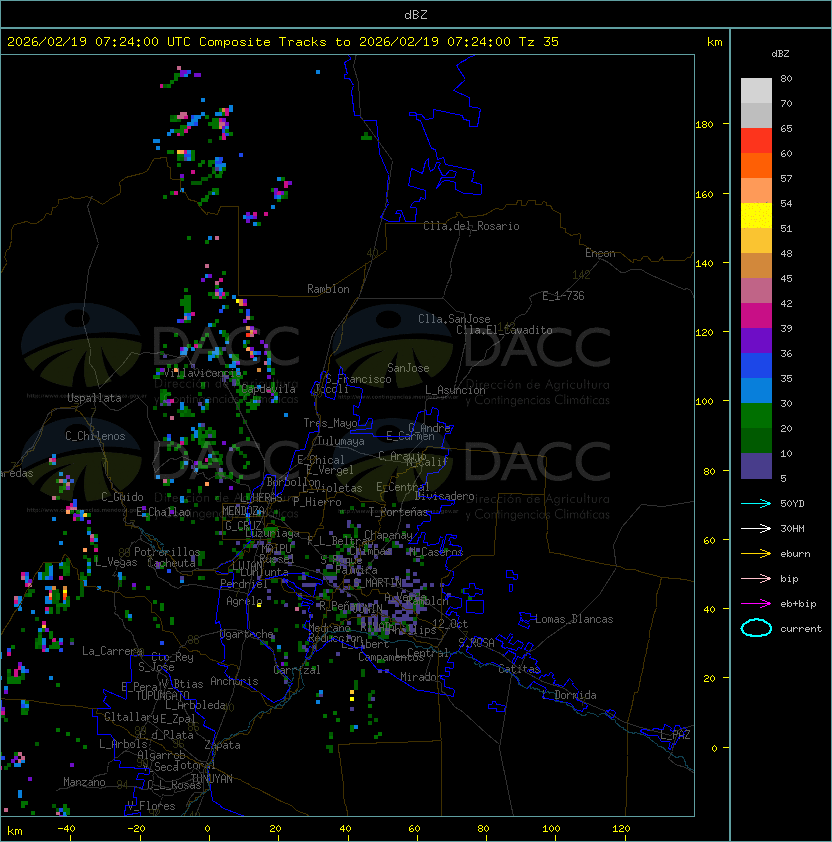Click the white 30HM arrow icon
Screen dimensions: 832x842
pos(756,528)
